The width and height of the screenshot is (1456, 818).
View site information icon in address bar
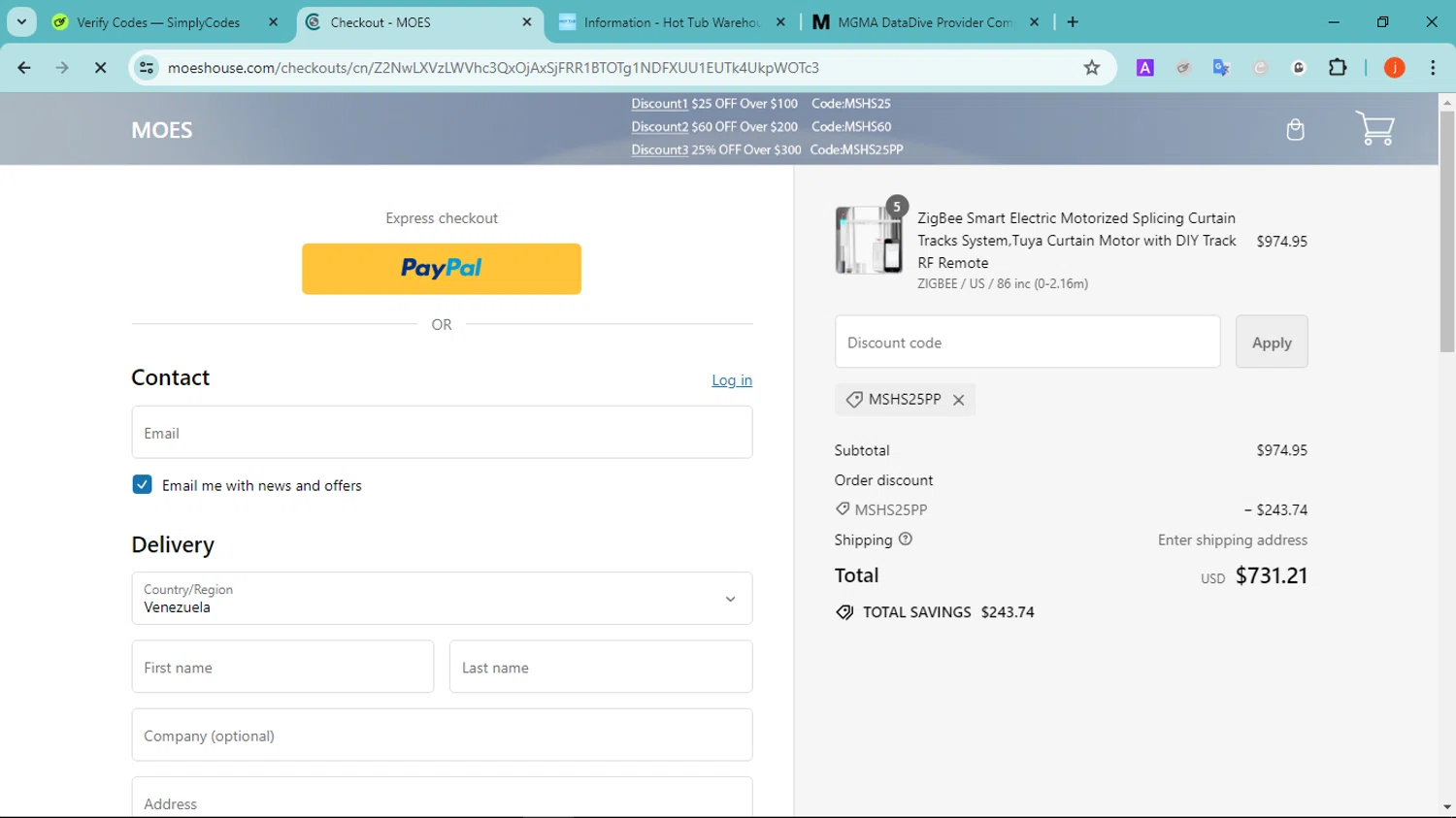pyautogui.click(x=147, y=68)
